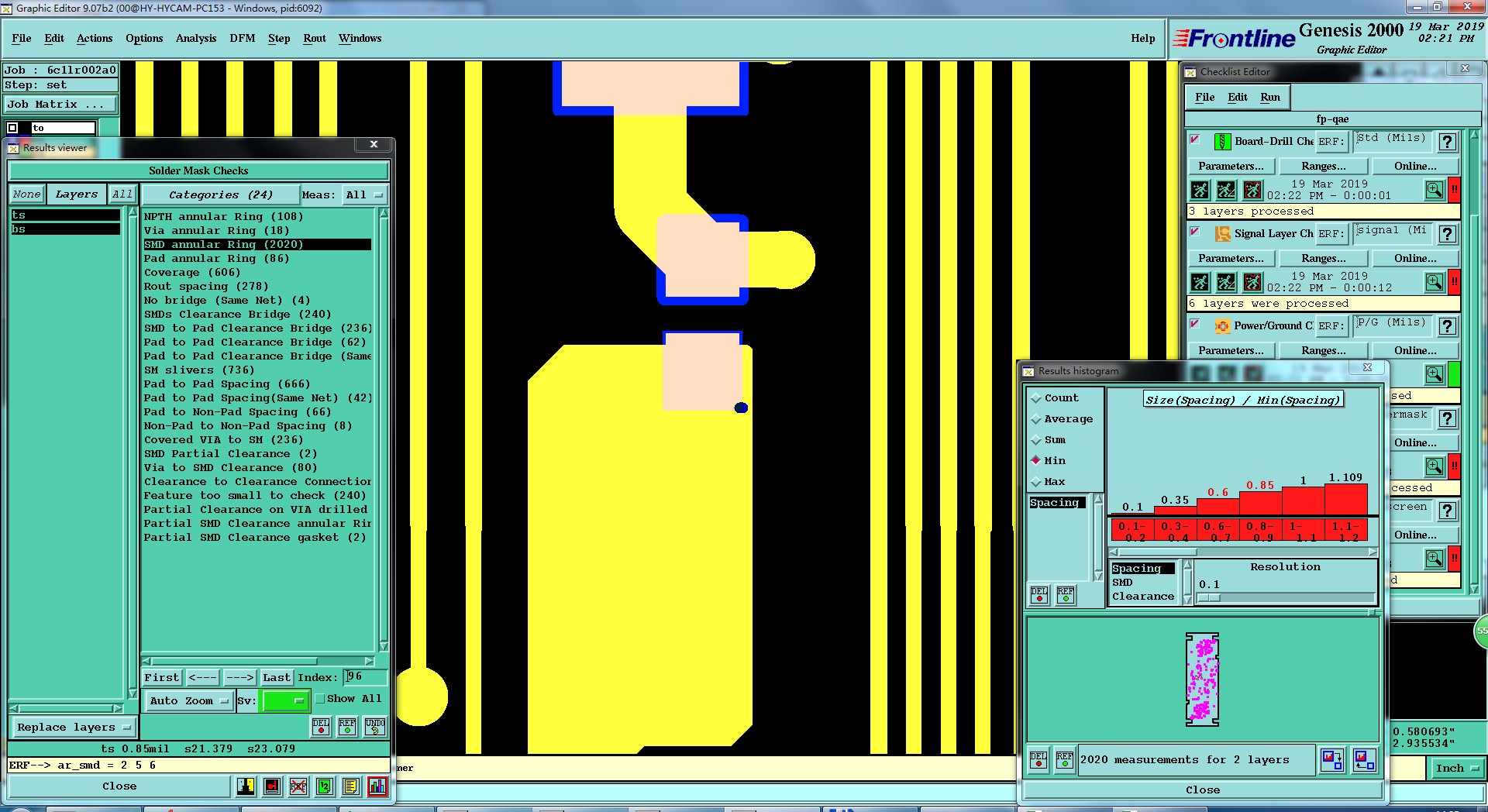Viewport: 1488px width, 812px height.
Task: Open Replace layers dropdown
Action: (73, 728)
